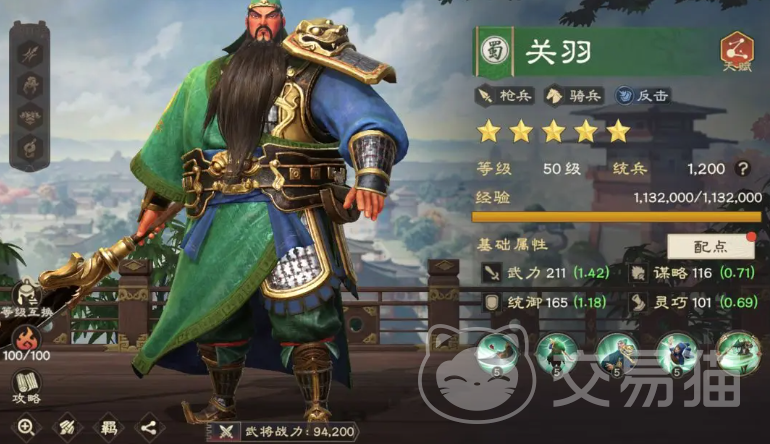770x444 pixels.
Task: Open the 天赋 talent hexagon icon
Action: (x=737, y=51)
